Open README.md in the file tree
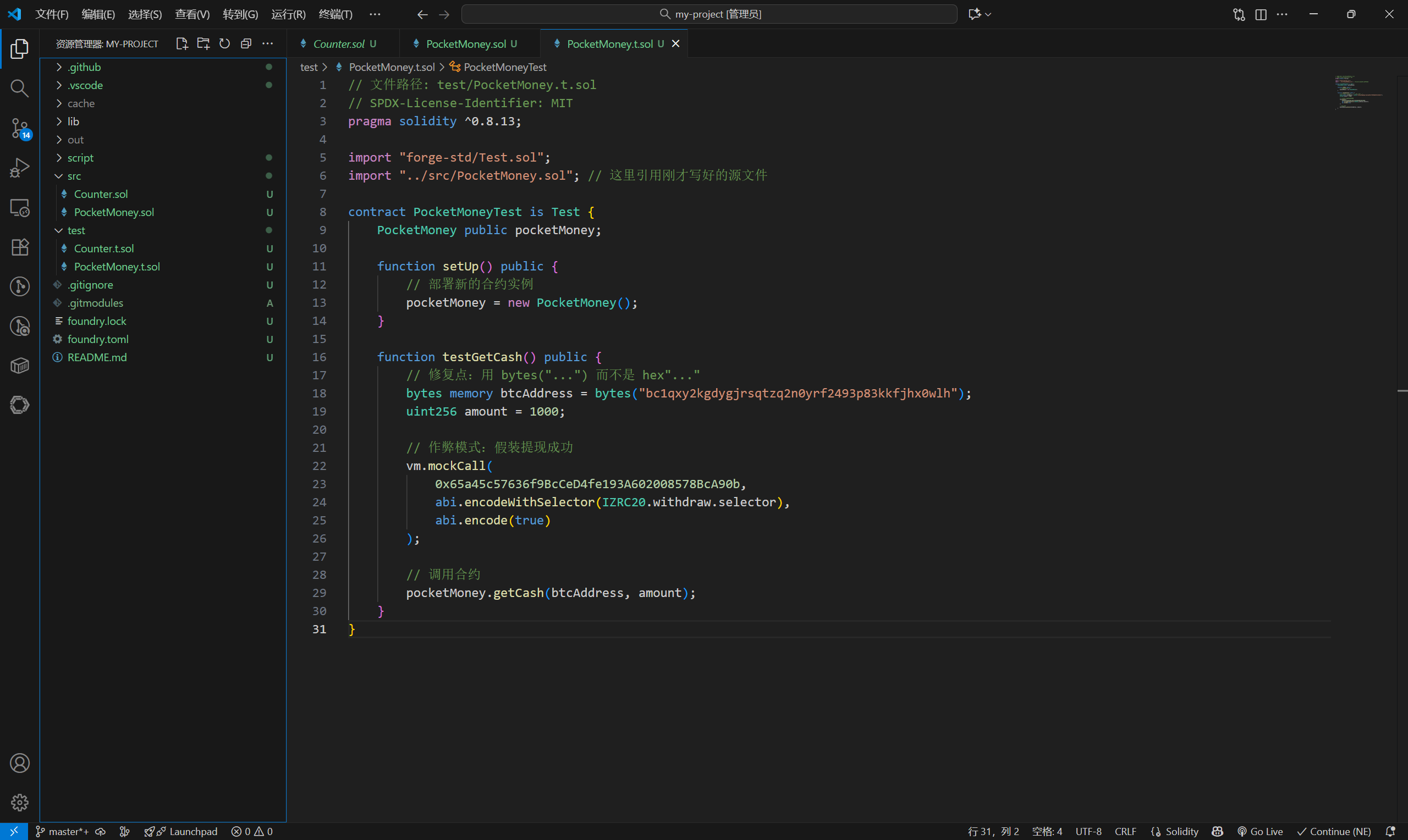This screenshot has width=1408, height=840. [162, 357]
